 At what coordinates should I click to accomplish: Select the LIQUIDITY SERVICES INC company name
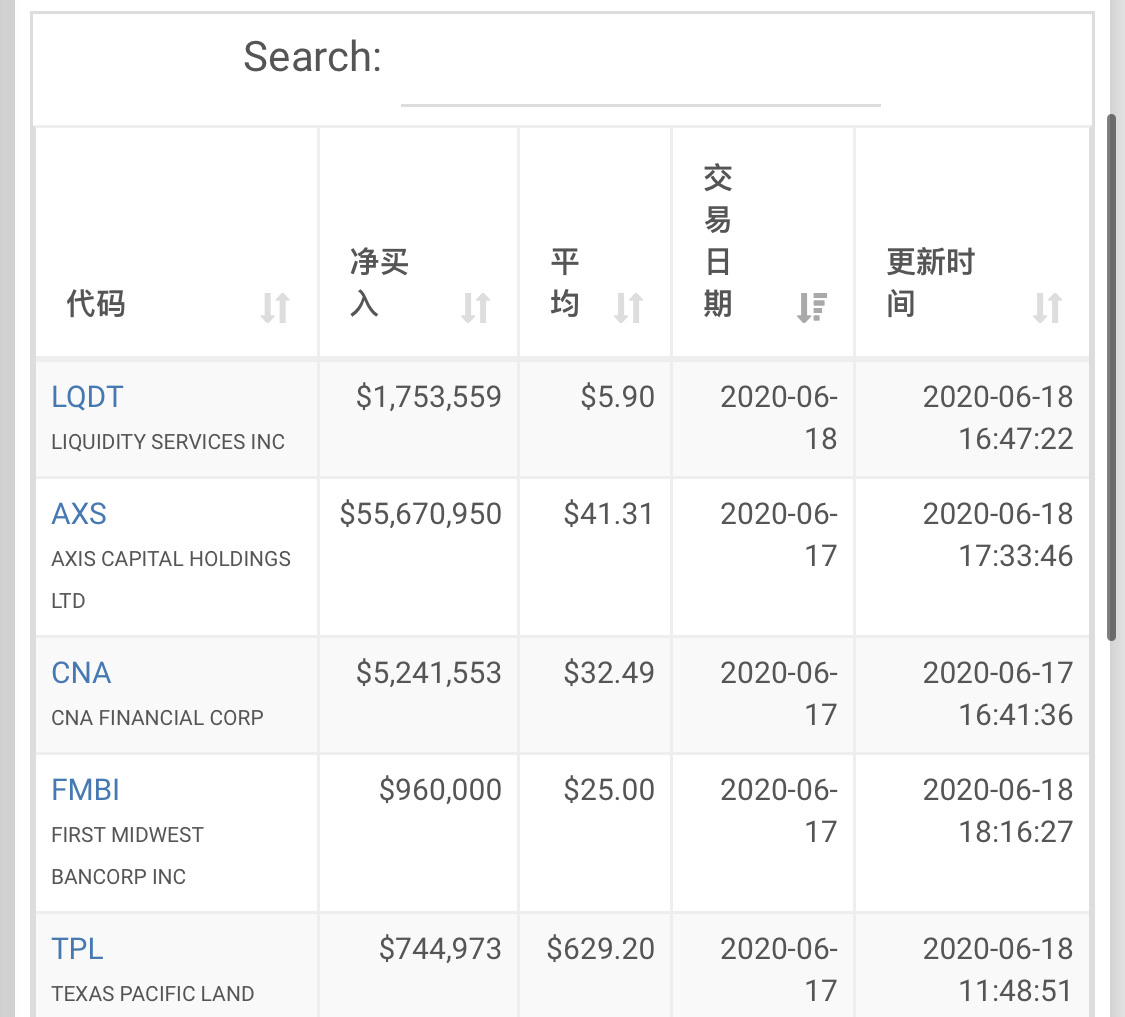tap(168, 442)
